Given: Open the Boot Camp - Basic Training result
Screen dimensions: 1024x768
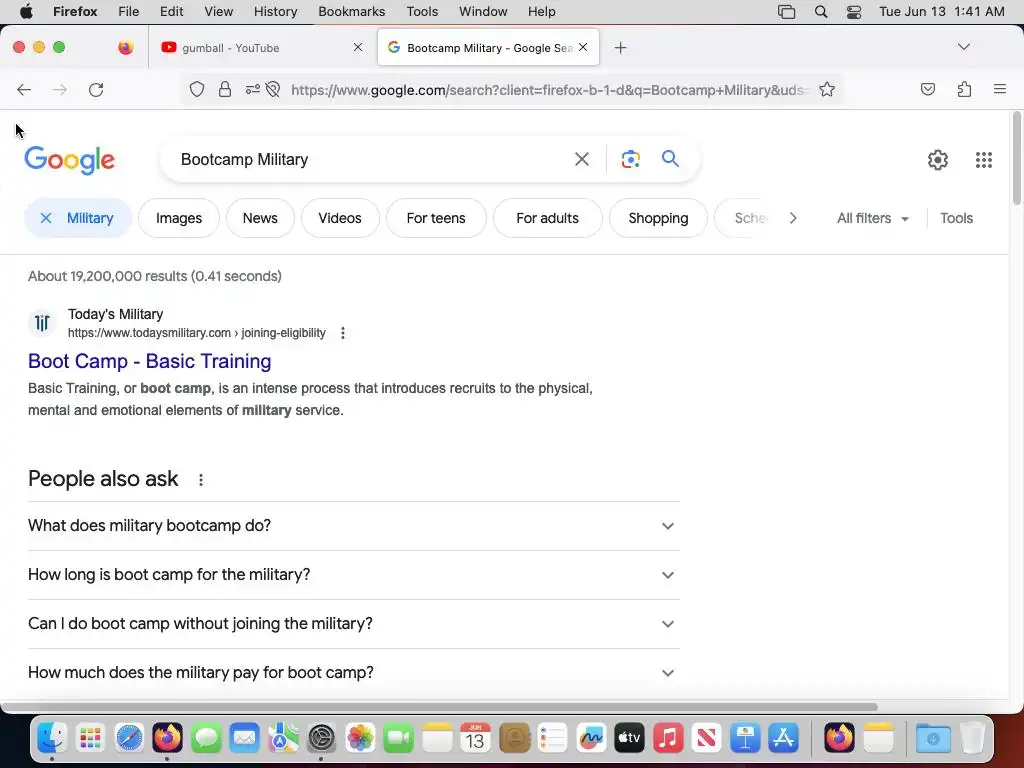Looking at the screenshot, I should 150,361.
